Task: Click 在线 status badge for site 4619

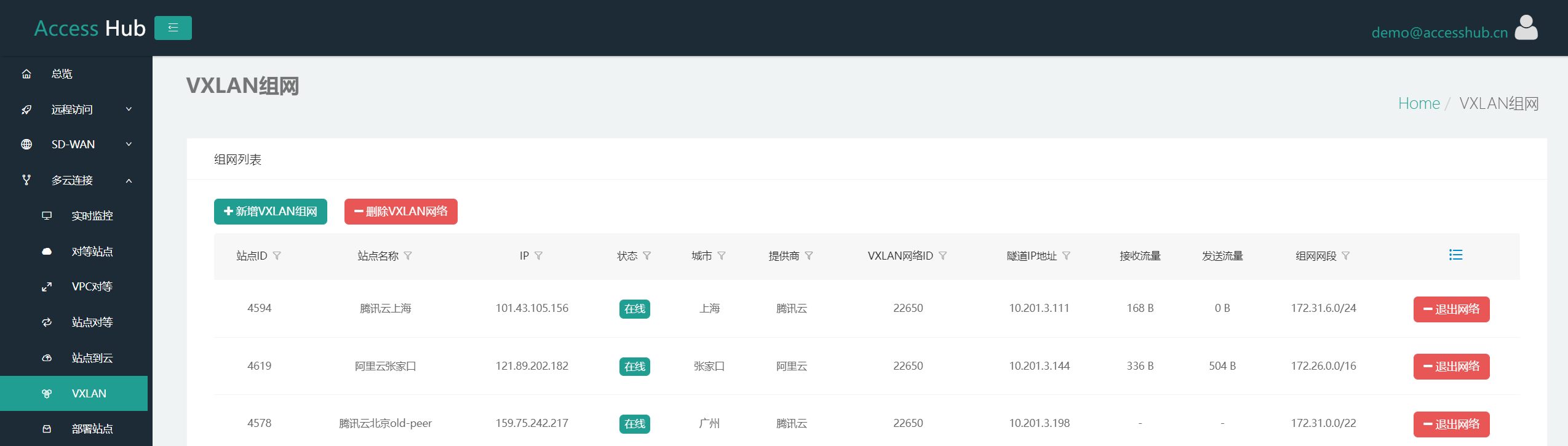Action: click(x=635, y=367)
